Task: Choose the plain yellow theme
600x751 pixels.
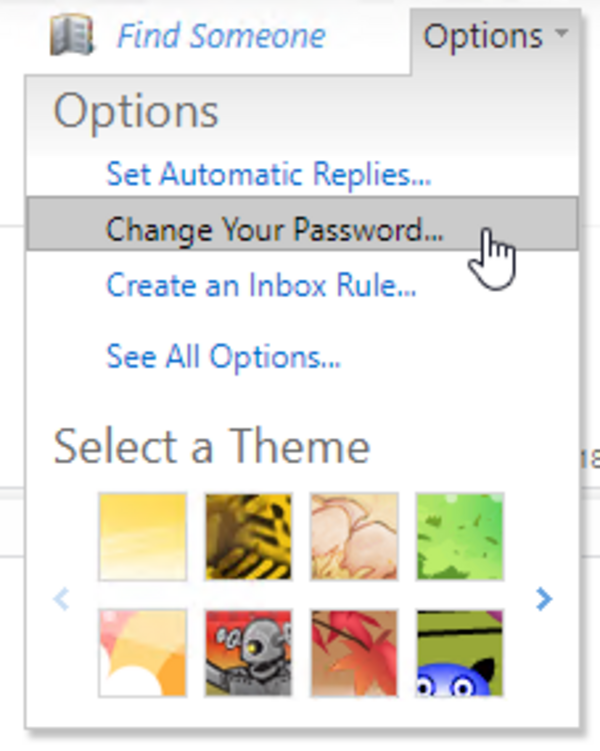Action: click(143, 536)
